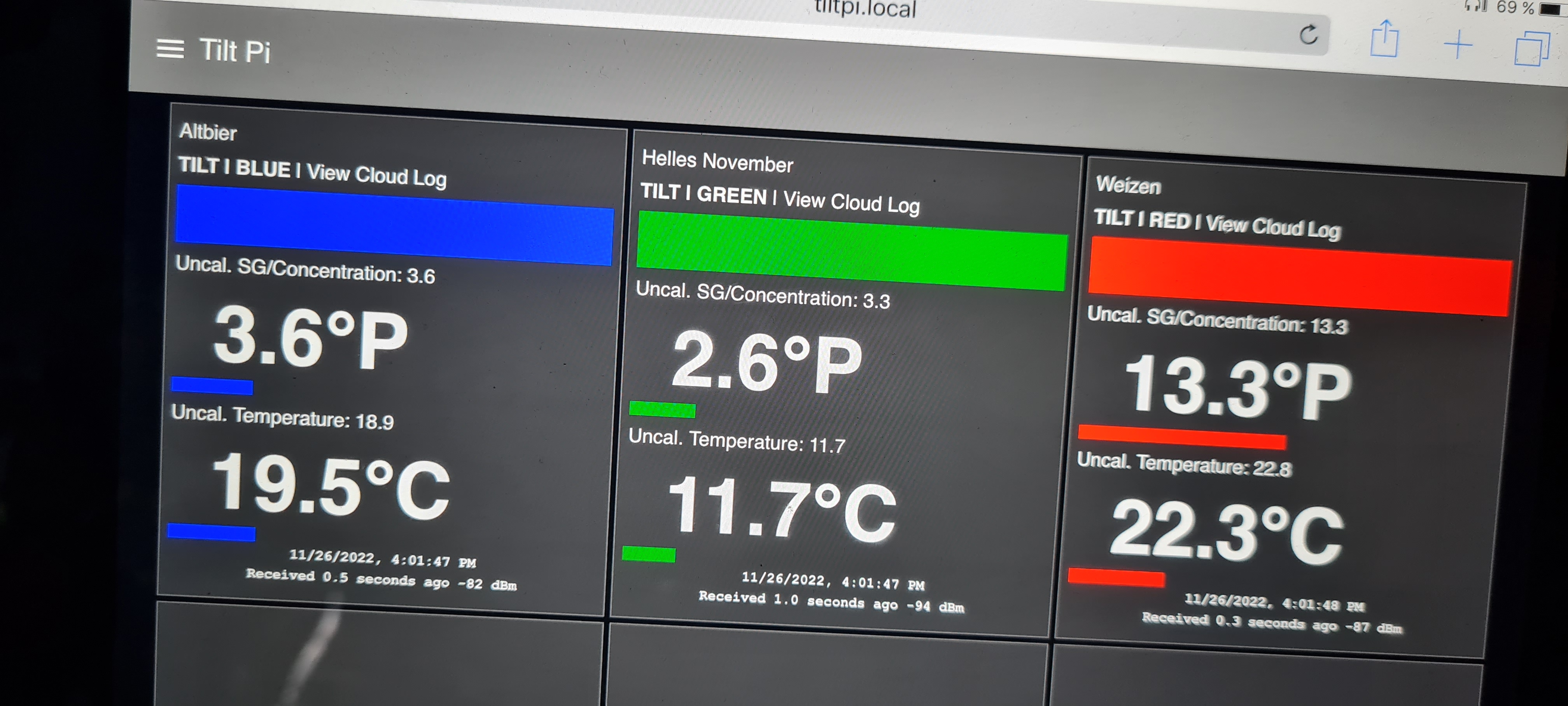Click the red gravity gauge under 13.3°P
The width and height of the screenshot is (1568, 706).
[1181, 438]
